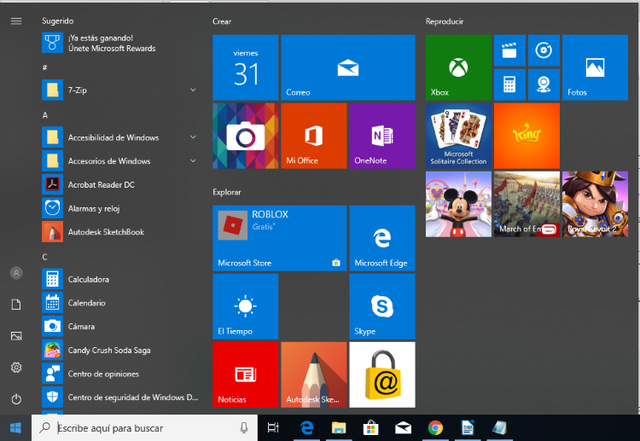Launch Microsoft Solitaire Collection tile
Viewport: 640px width, 441px height.
coord(458,136)
